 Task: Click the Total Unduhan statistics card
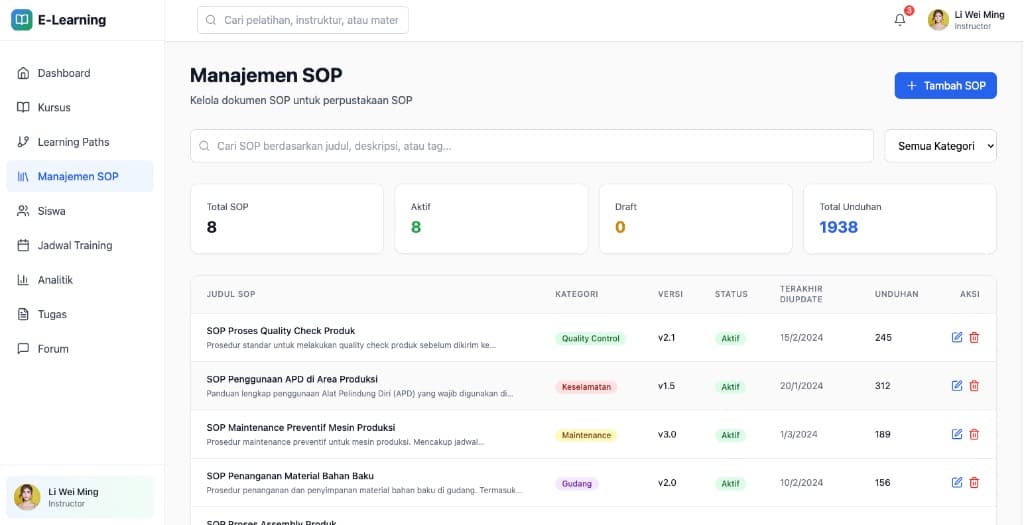pyautogui.click(x=899, y=218)
